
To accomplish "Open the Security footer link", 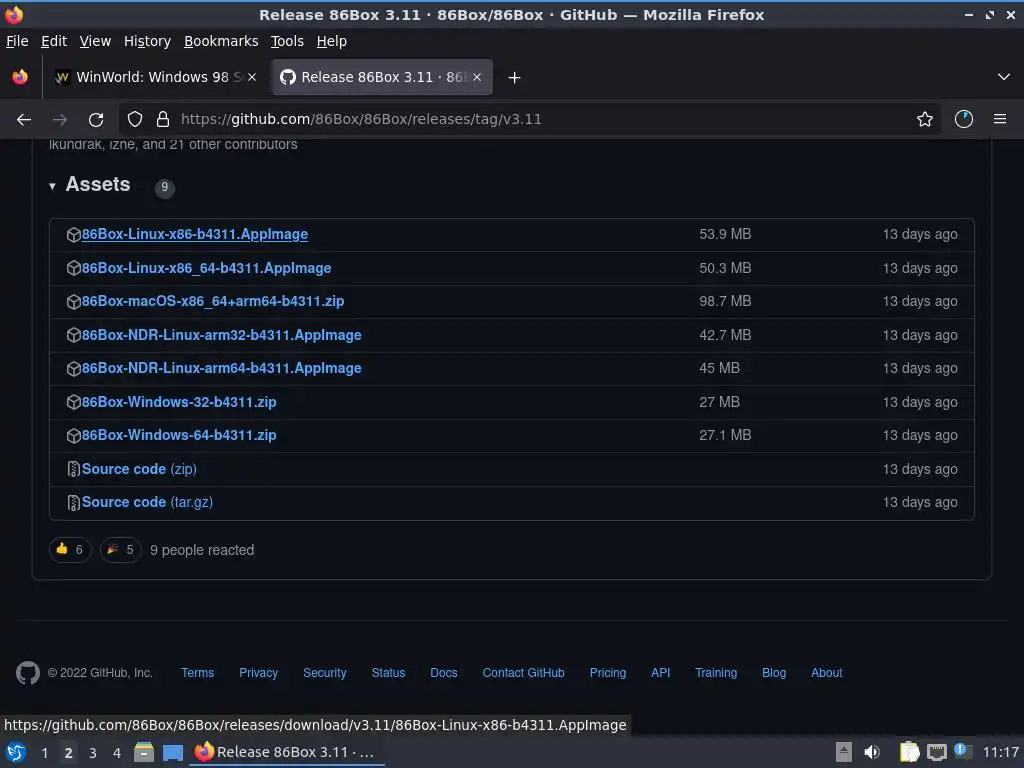I will 325,673.
